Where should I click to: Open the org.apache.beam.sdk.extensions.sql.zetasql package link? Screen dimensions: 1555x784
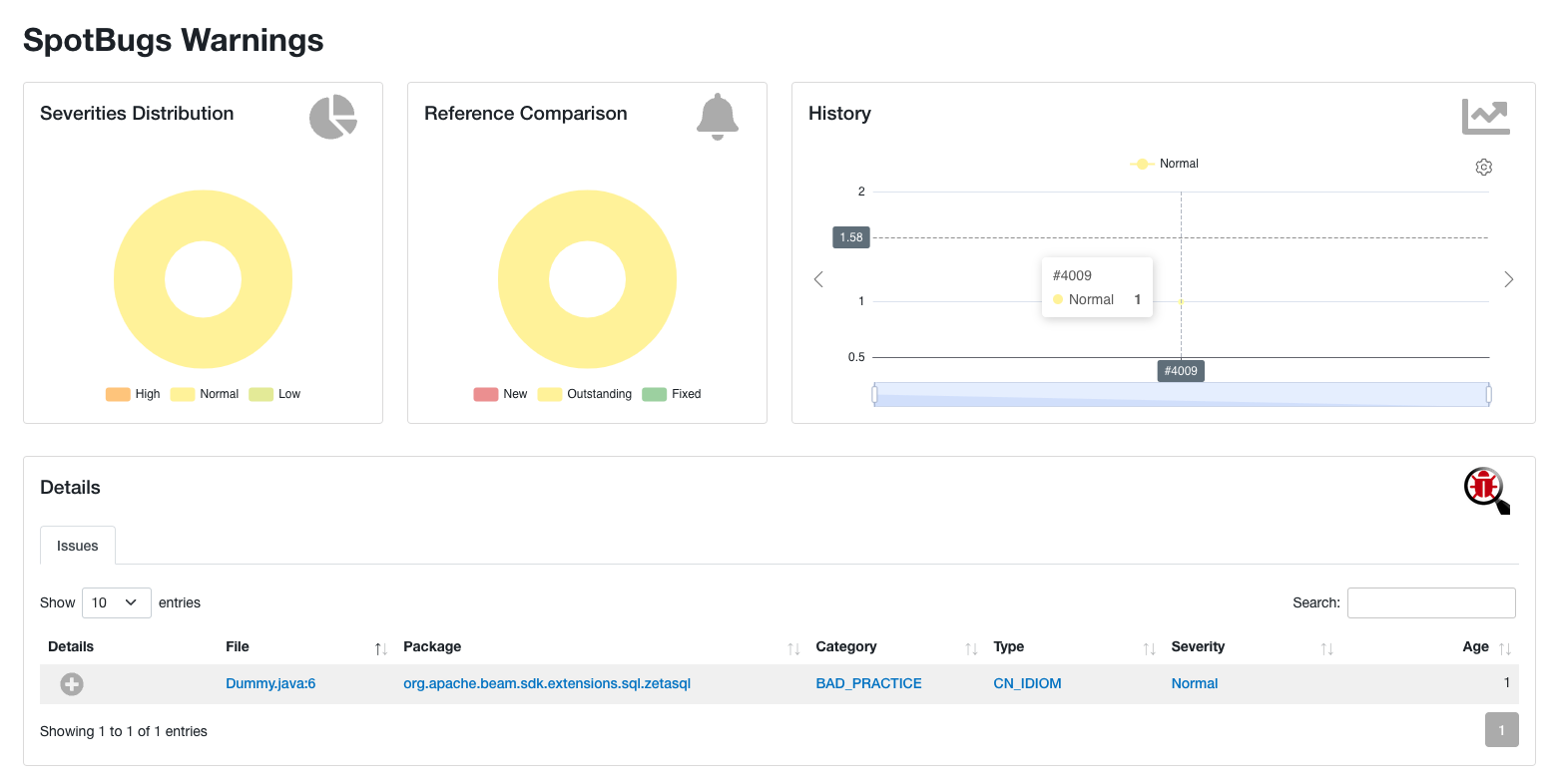pos(547,684)
